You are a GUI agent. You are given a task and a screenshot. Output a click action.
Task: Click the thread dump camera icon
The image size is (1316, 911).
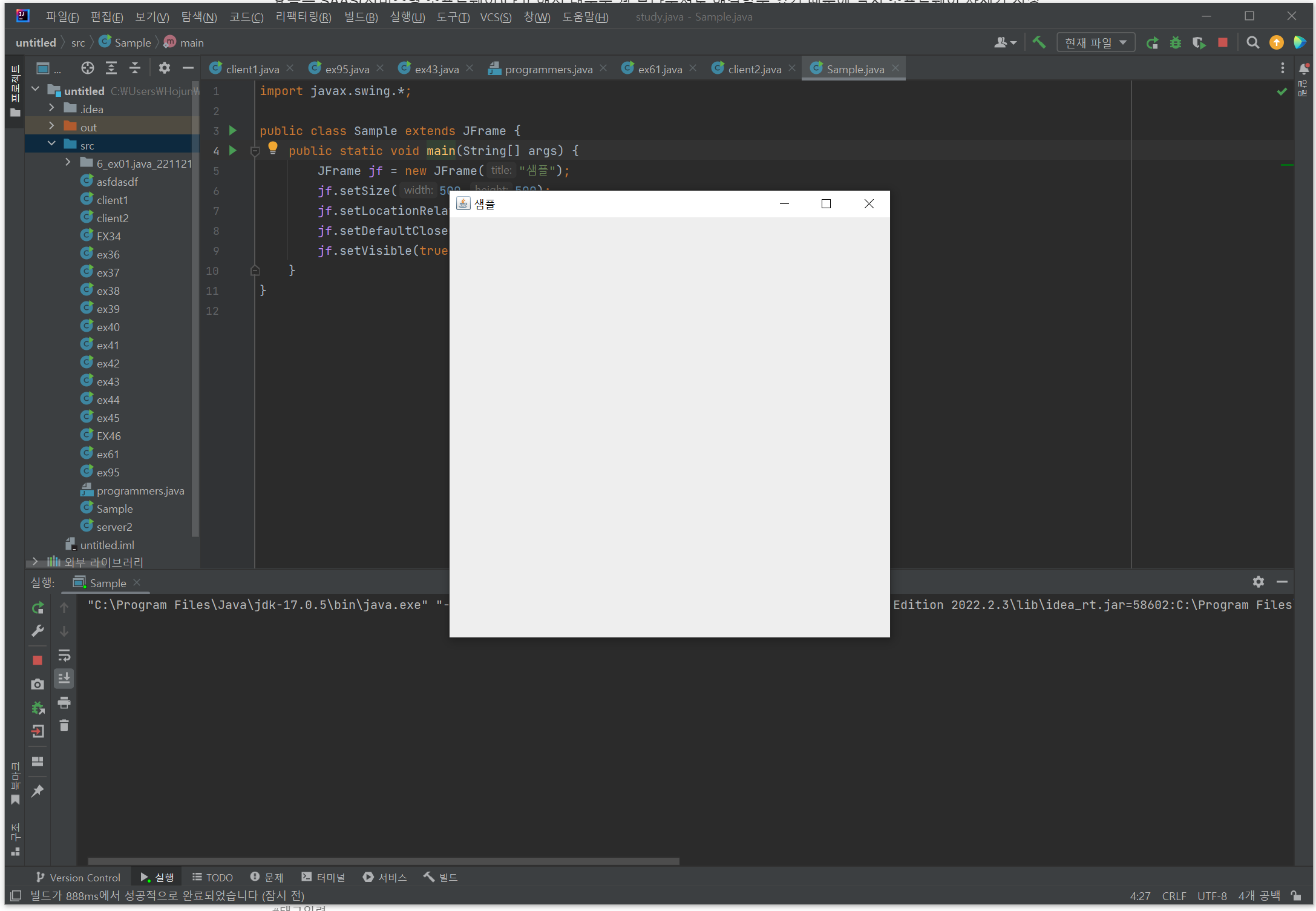[38, 684]
